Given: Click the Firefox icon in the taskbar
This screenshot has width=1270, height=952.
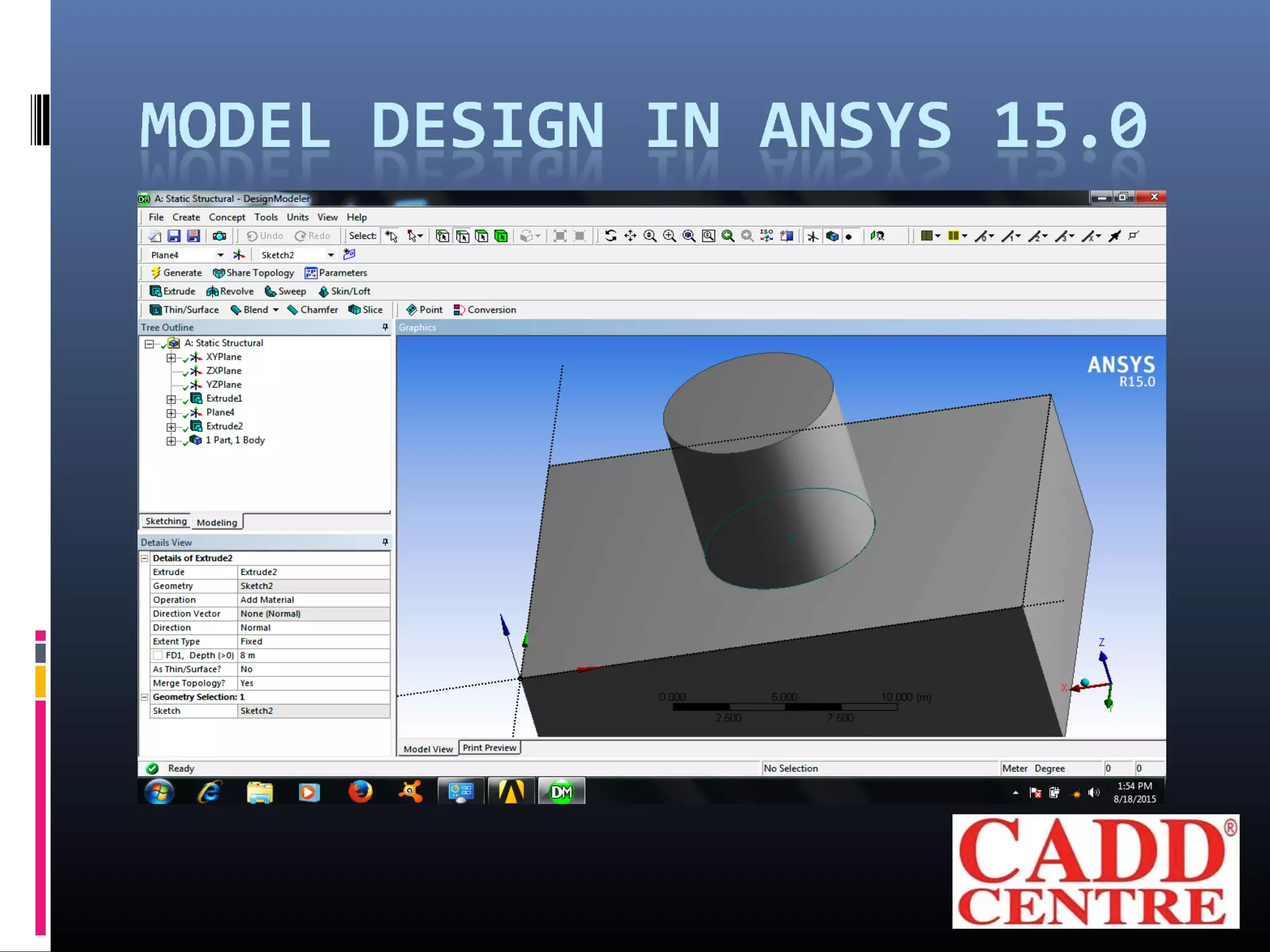Looking at the screenshot, I should 360,791.
